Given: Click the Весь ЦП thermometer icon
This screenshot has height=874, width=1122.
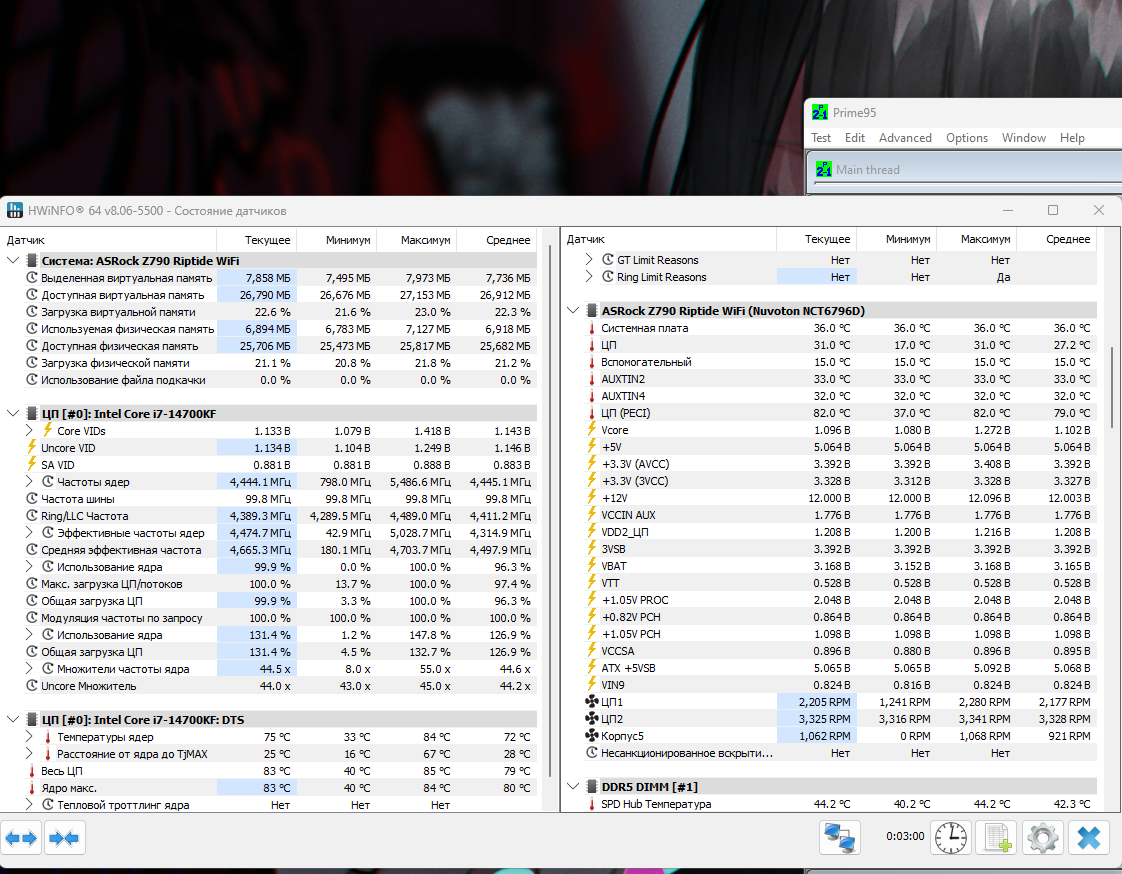Looking at the screenshot, I should coord(31,771).
